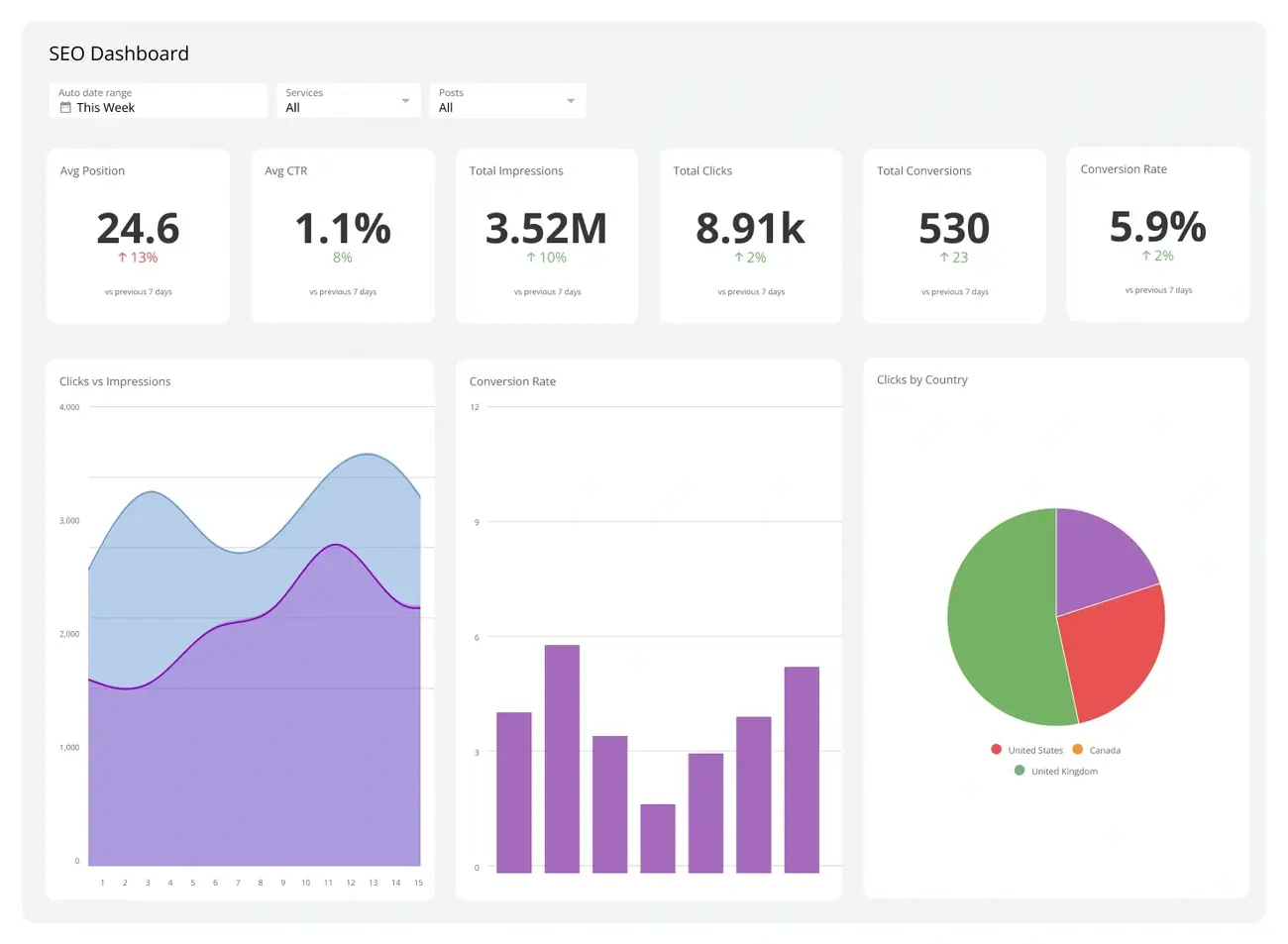Click the green United Kingdom legend dot
This screenshot has height=944, width=1288.
point(1020,770)
